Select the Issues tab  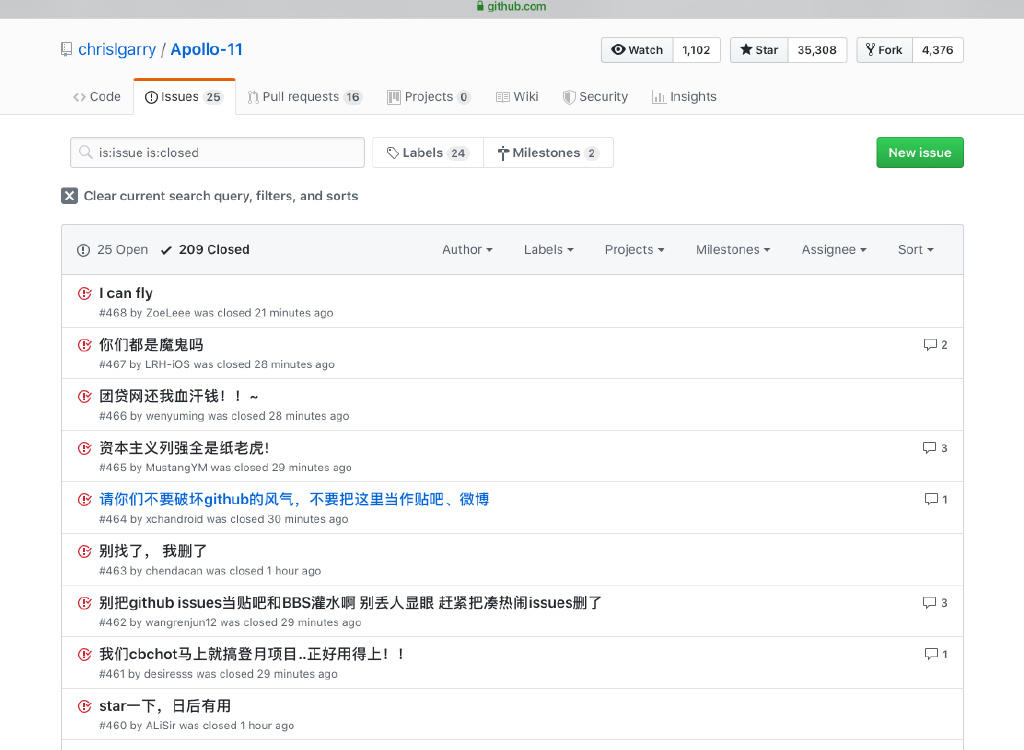pyautogui.click(x=184, y=97)
